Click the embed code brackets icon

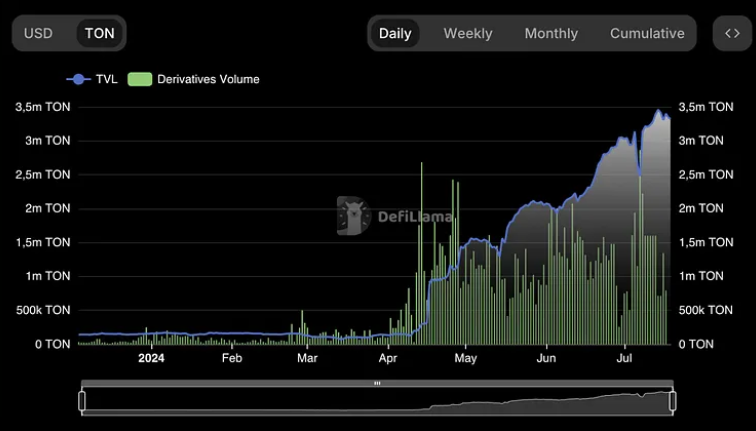732,33
